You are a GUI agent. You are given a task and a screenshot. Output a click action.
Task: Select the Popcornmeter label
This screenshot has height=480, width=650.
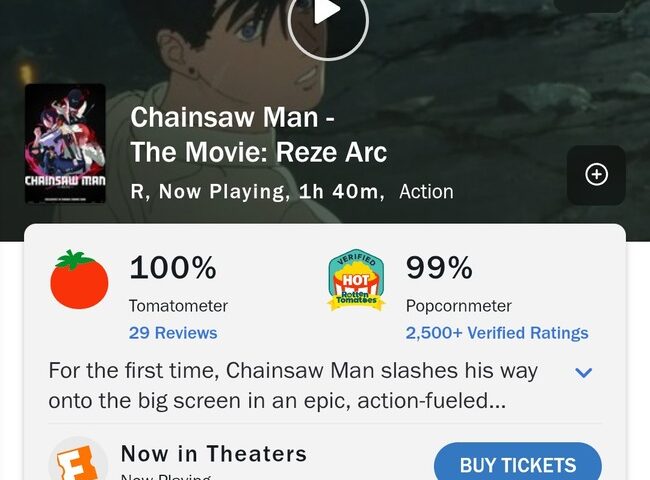coord(458,306)
